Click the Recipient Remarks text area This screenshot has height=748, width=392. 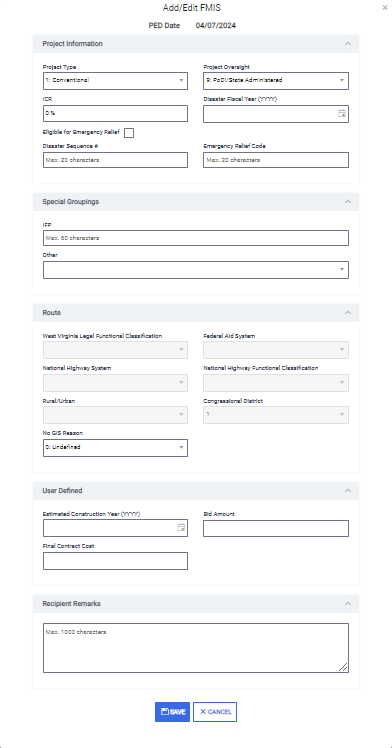pyautogui.click(x=196, y=648)
